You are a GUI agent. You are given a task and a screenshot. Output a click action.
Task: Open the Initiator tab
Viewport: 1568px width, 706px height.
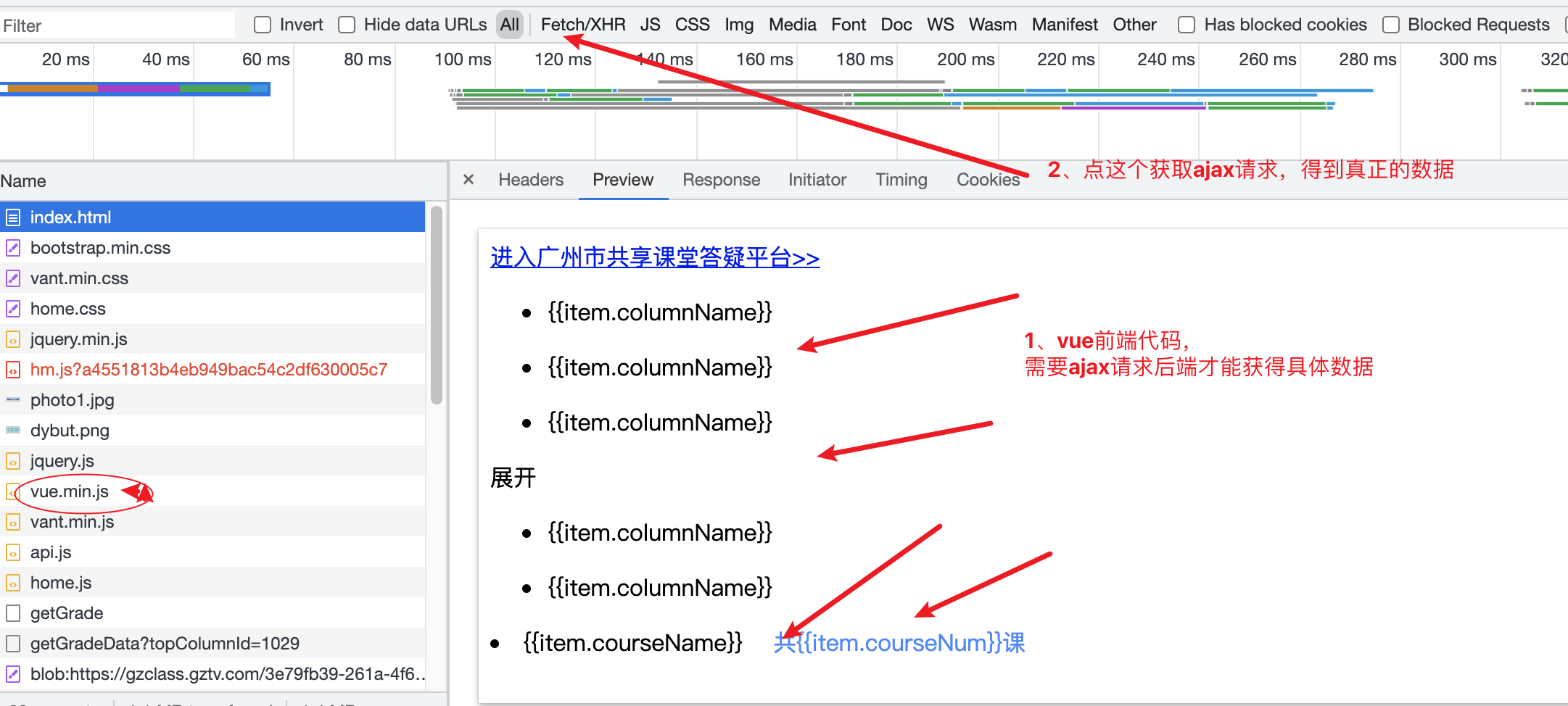817,179
